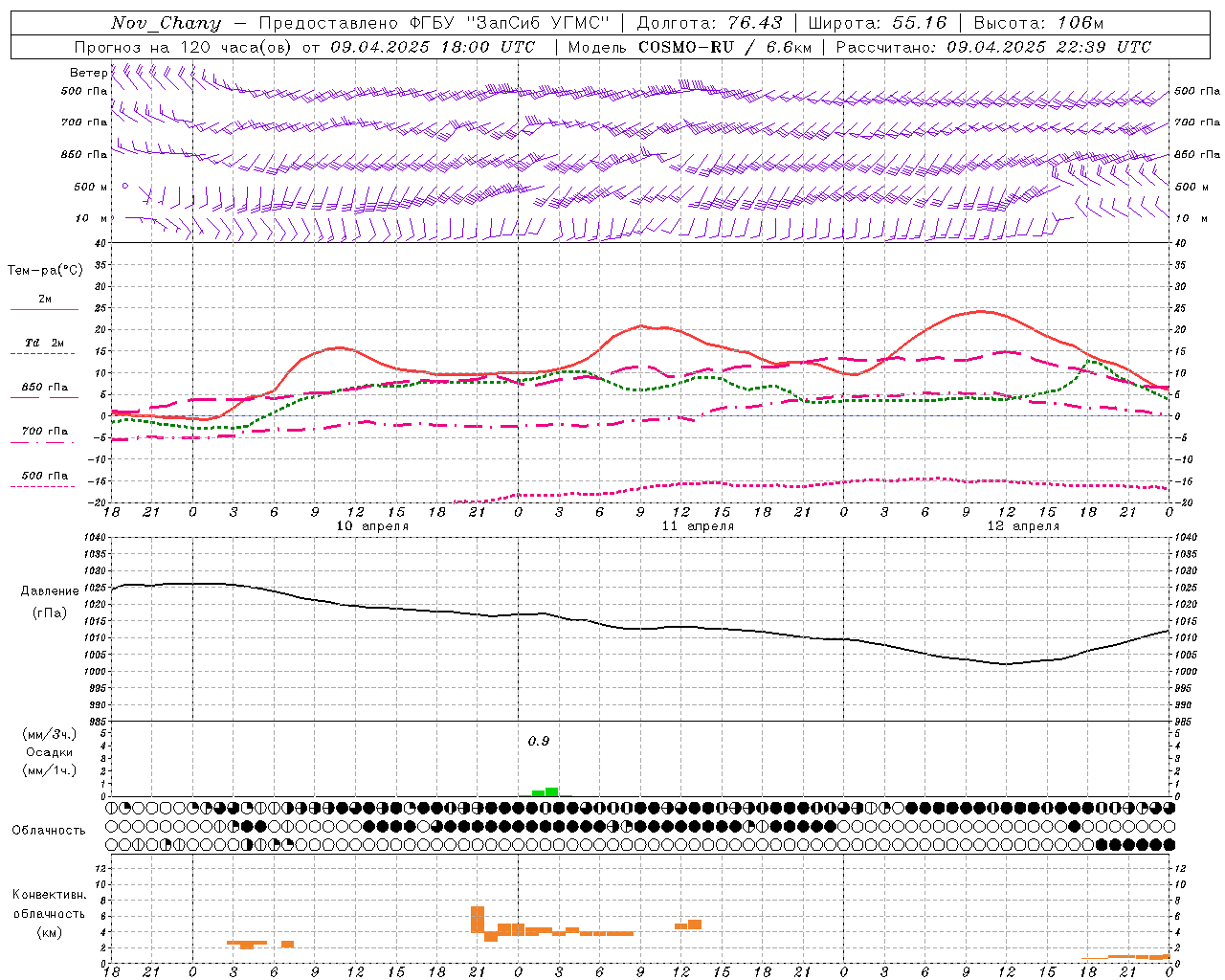Click the 'Осадки' precipitation label

pyautogui.click(x=49, y=752)
